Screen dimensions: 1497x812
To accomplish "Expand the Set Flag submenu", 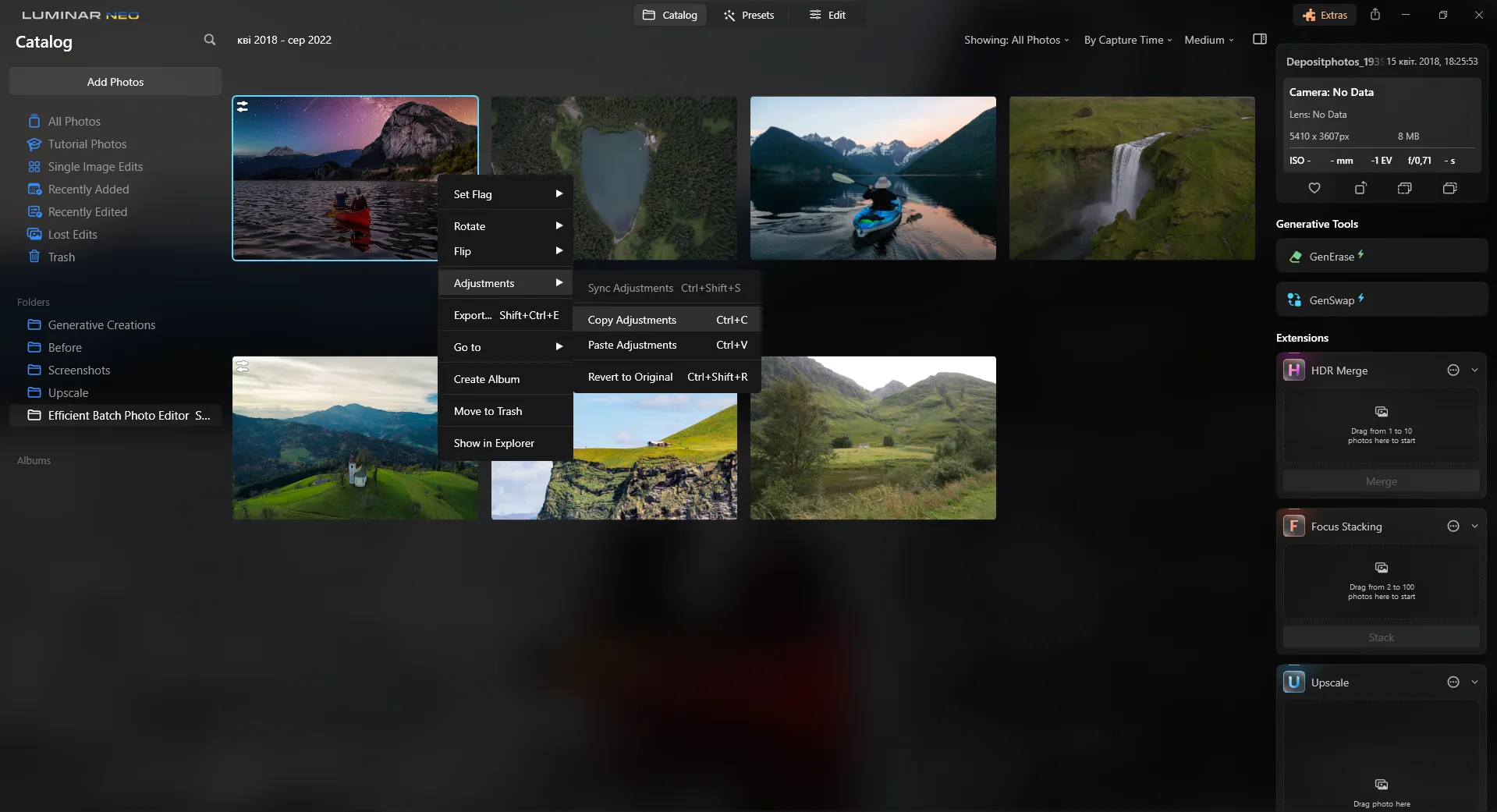I will tap(506, 193).
